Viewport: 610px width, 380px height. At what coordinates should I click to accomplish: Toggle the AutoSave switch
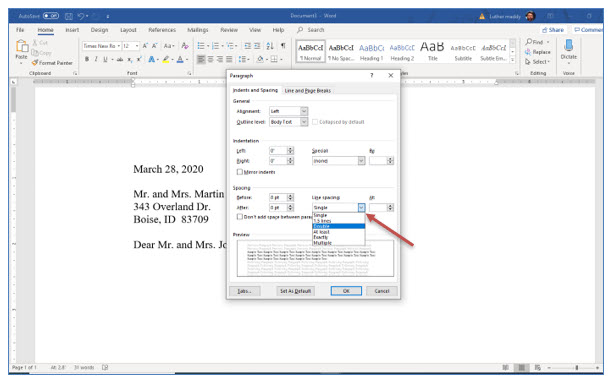[x=51, y=16]
